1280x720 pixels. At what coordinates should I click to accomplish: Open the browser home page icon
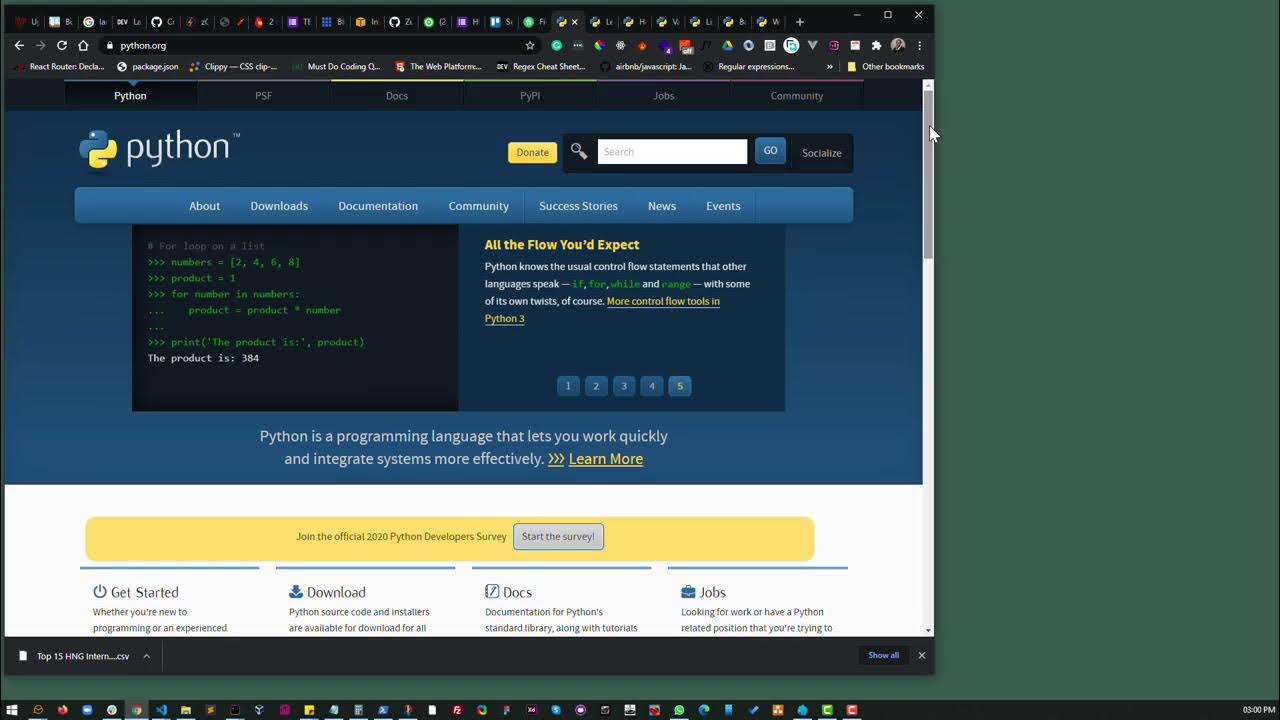[83, 45]
